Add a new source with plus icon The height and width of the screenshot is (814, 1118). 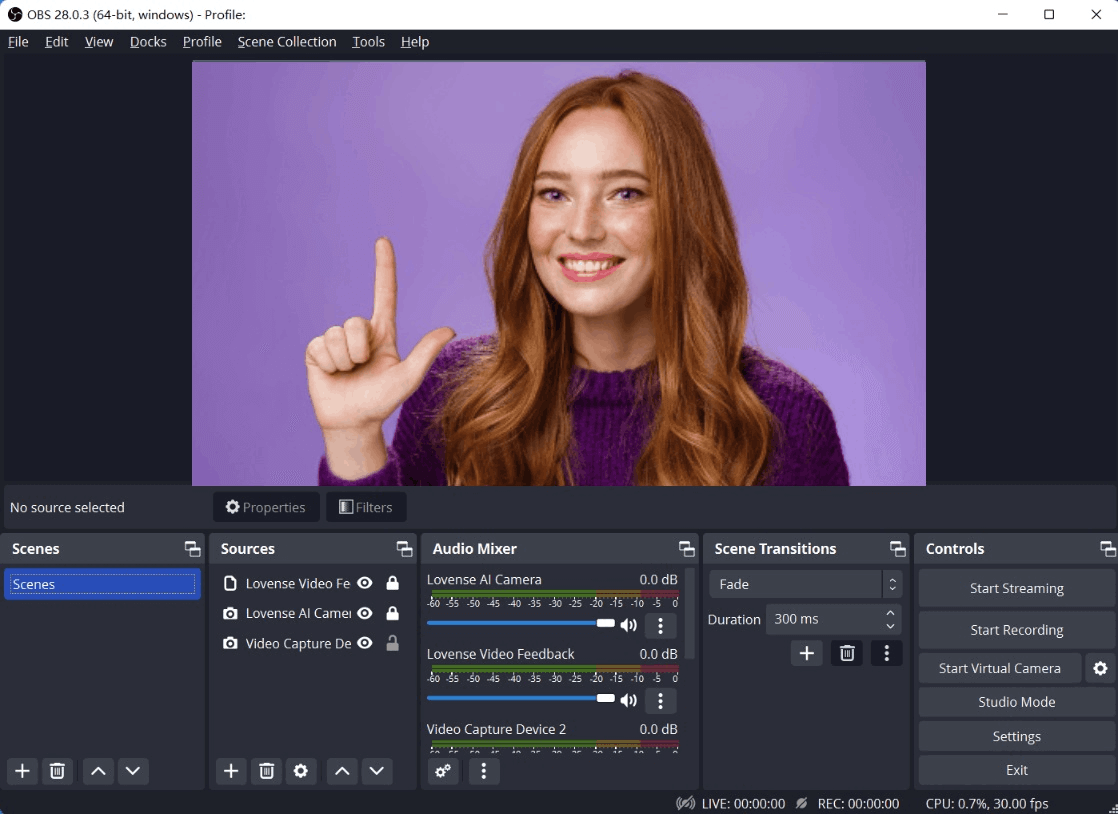231,771
